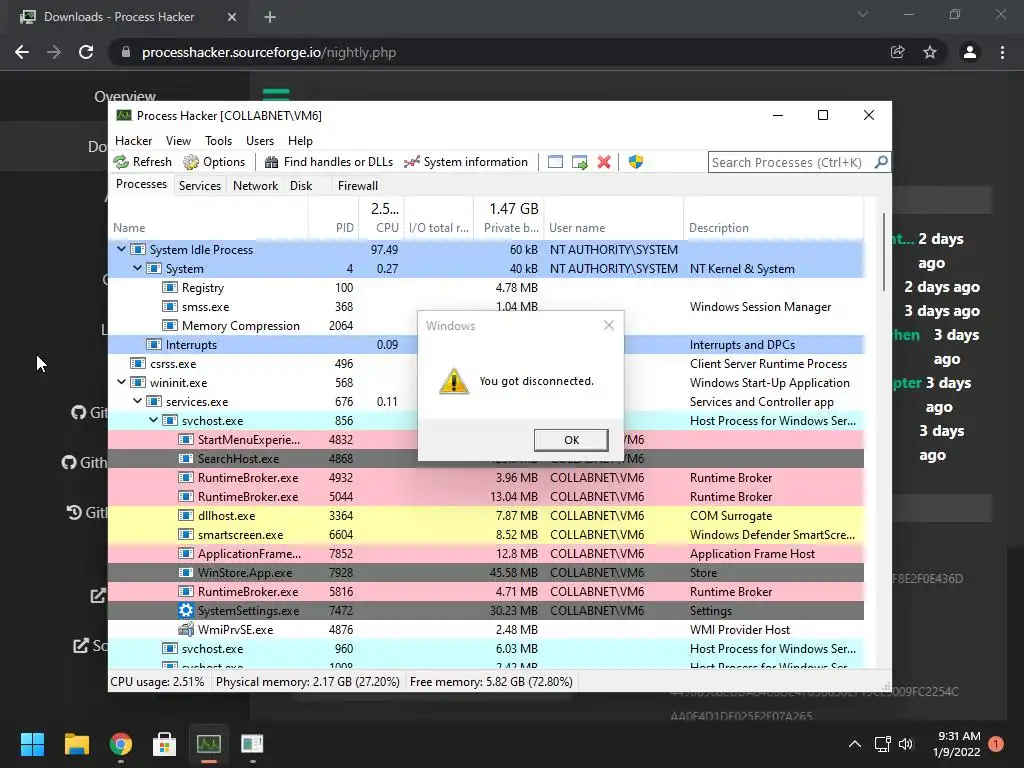1024x768 pixels.
Task: Select the smartscreen.exe process row
Action: coord(486,535)
